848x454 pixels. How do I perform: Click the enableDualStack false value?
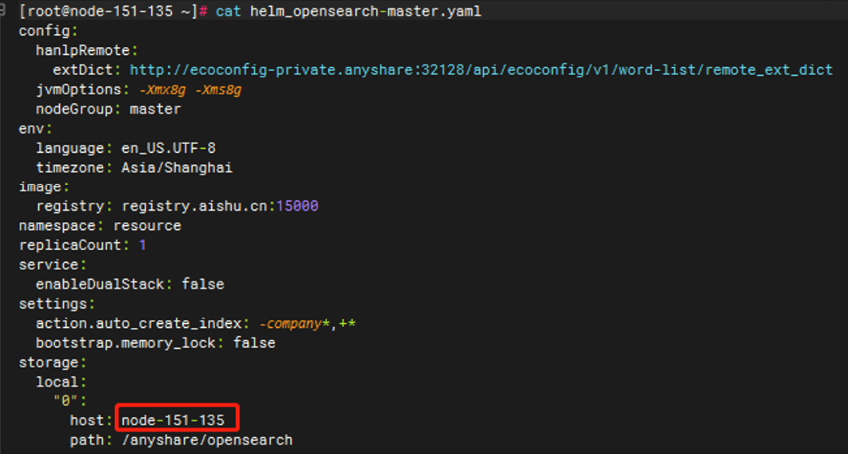tap(203, 284)
